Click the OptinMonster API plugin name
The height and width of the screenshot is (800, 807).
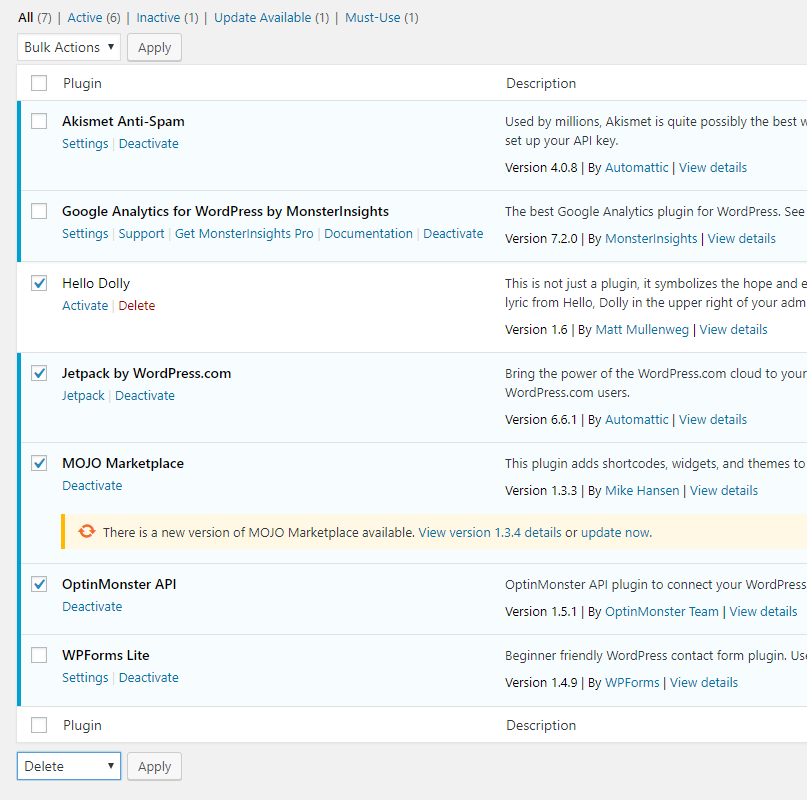119,585
